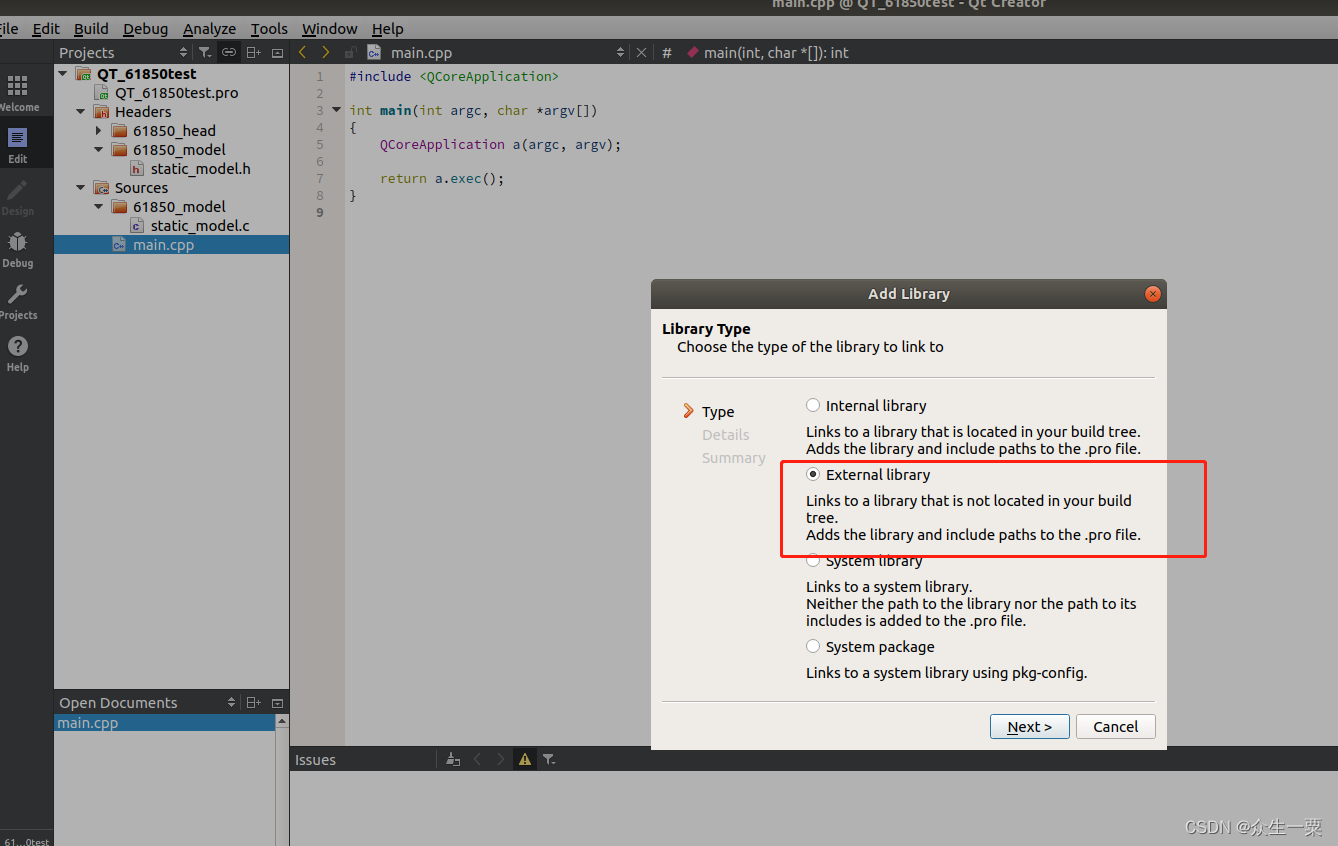Screen dimensions: 1338x846
Task: Open the Edit menu
Action: (46, 29)
